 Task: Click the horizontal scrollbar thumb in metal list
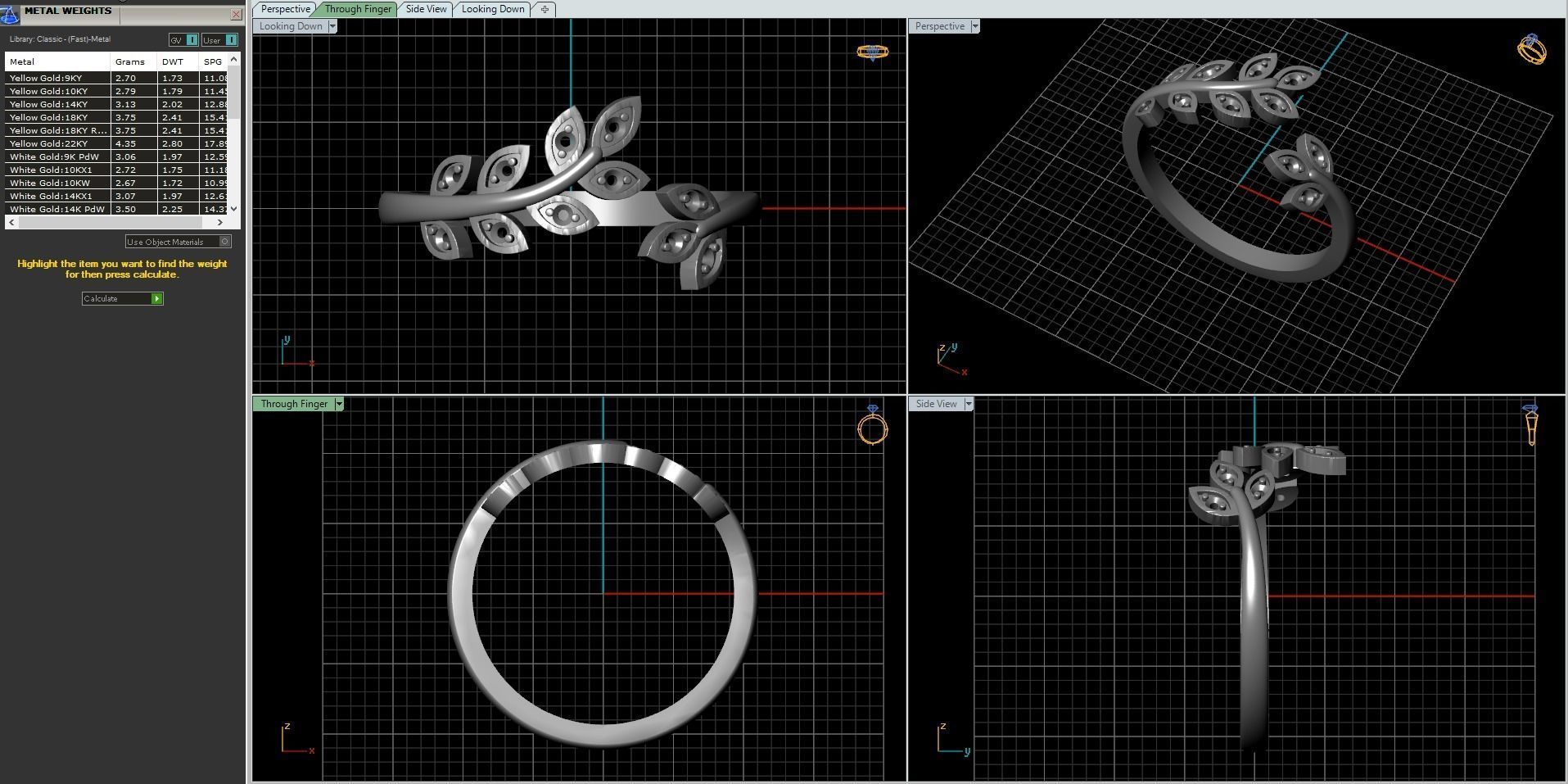click(x=110, y=222)
